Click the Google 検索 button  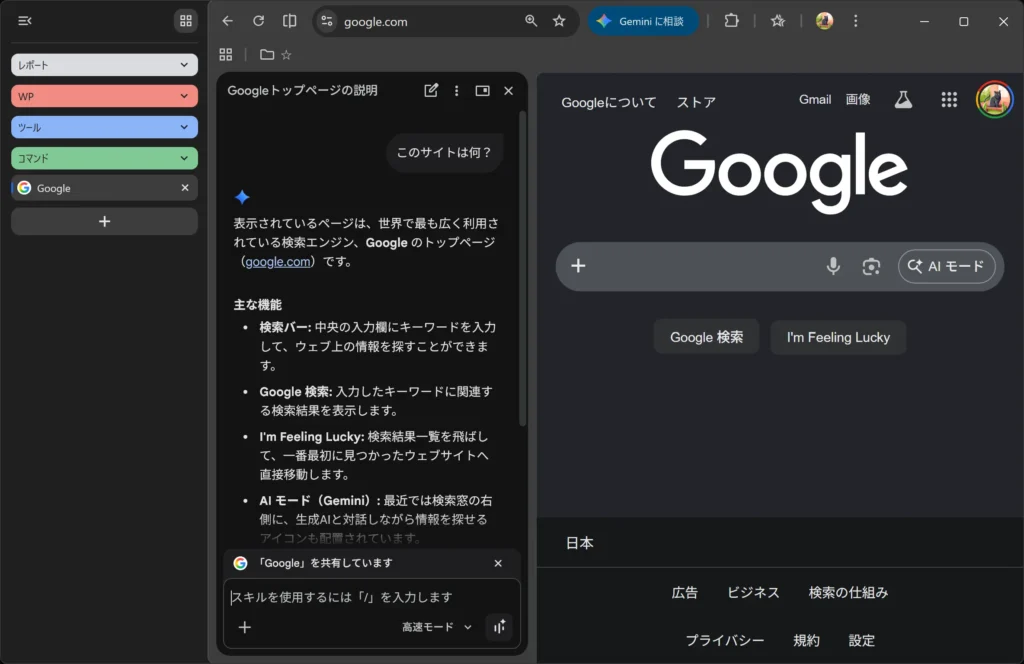point(707,337)
